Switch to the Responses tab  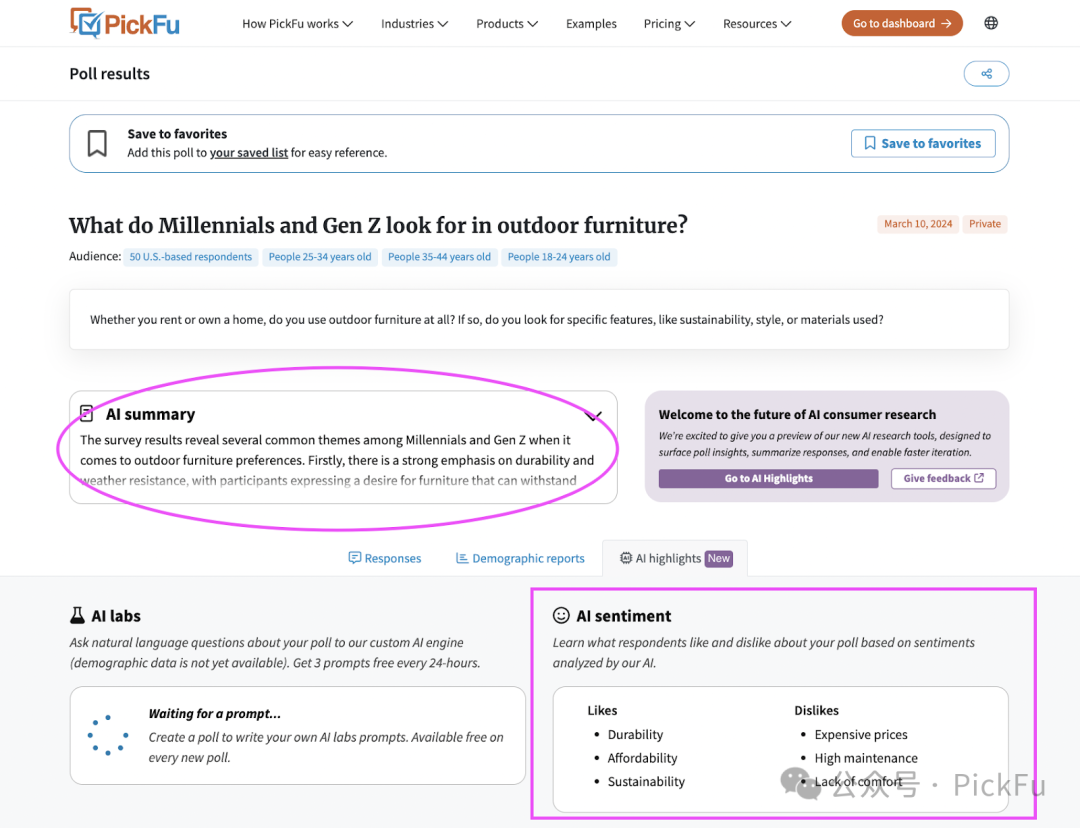click(x=385, y=558)
